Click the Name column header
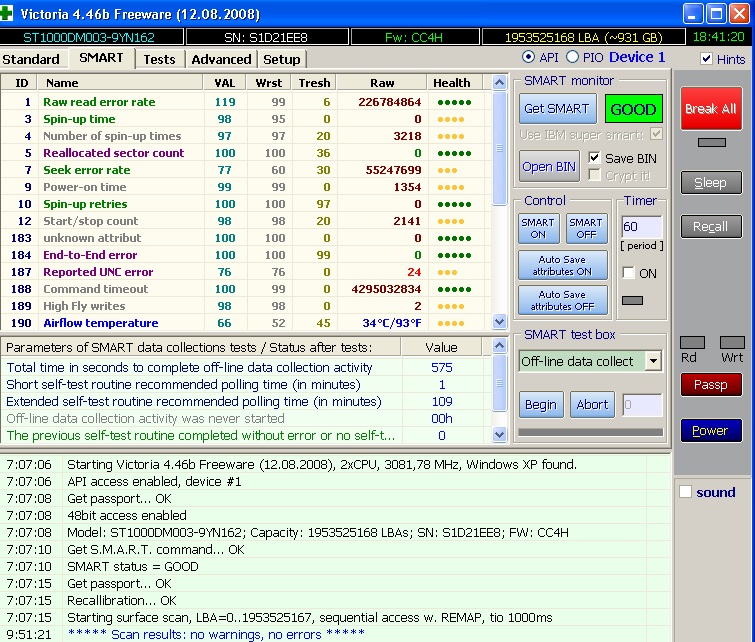The image size is (755, 642). pos(120,83)
